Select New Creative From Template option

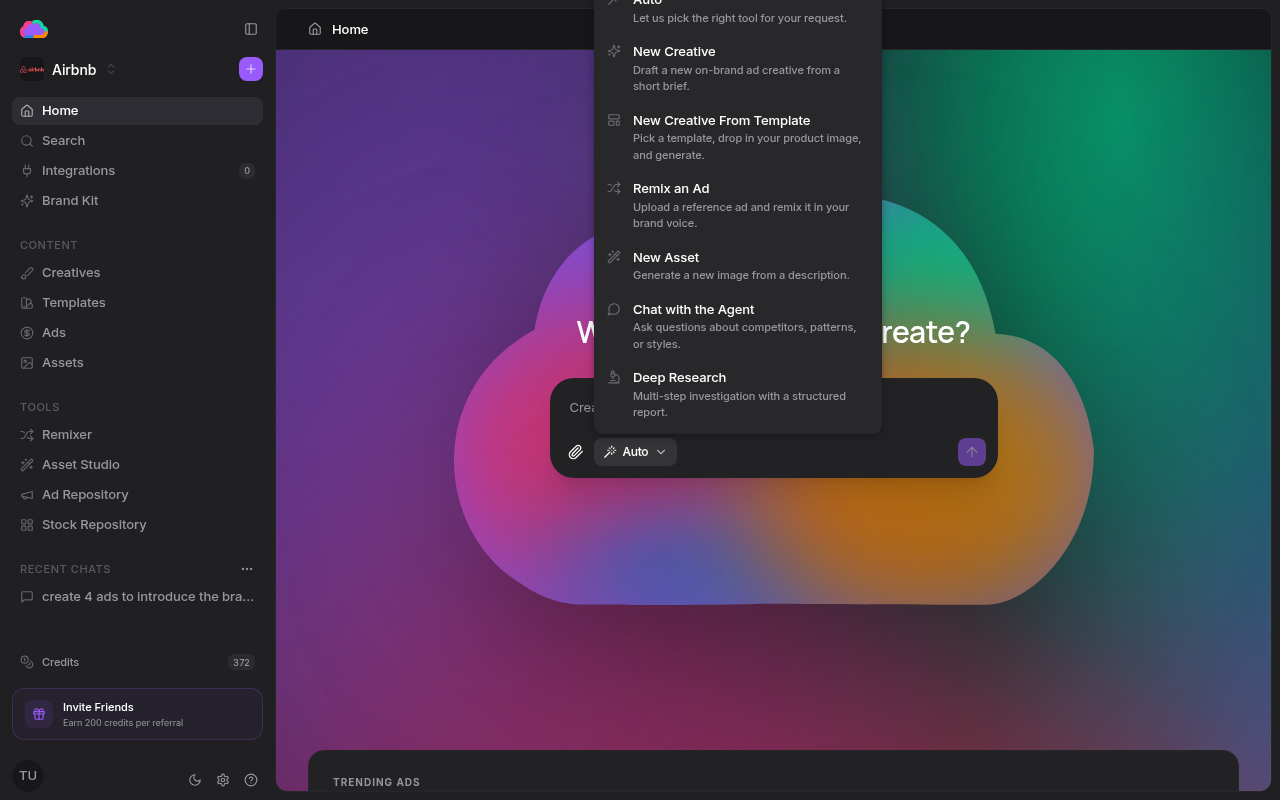click(738, 137)
